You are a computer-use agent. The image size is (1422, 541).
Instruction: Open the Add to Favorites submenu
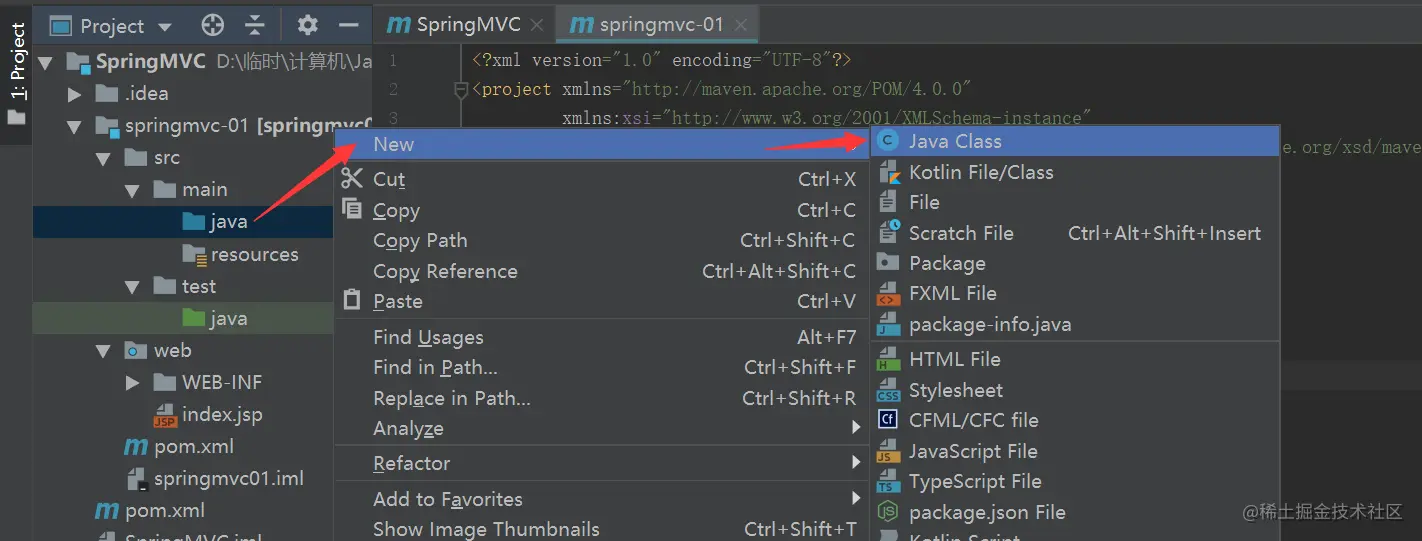click(x=603, y=499)
